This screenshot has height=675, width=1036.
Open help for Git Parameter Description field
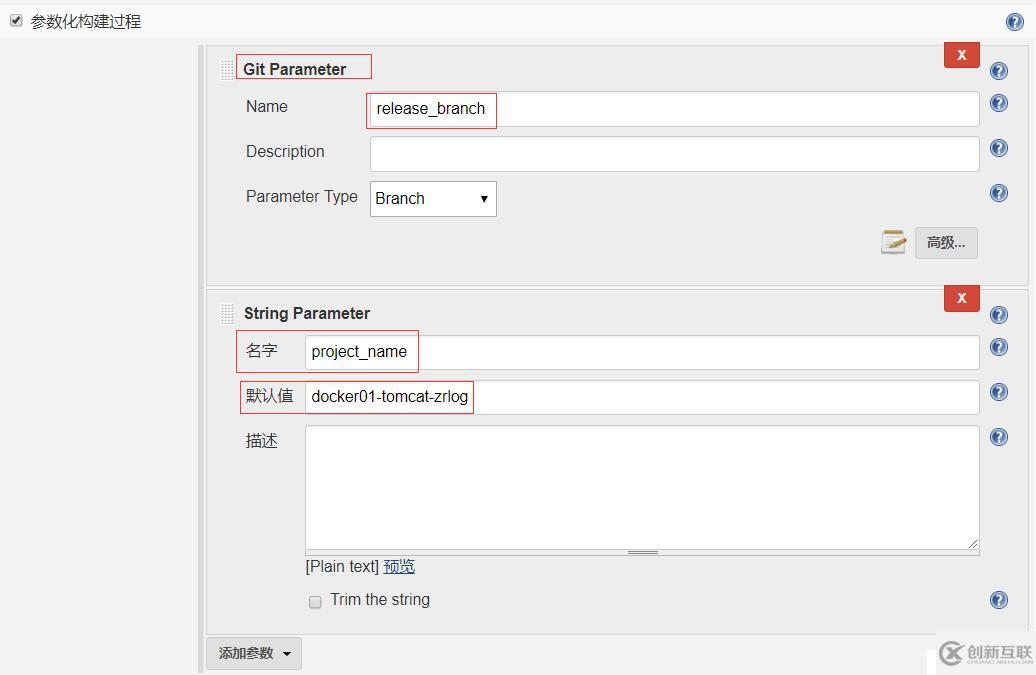tap(998, 148)
